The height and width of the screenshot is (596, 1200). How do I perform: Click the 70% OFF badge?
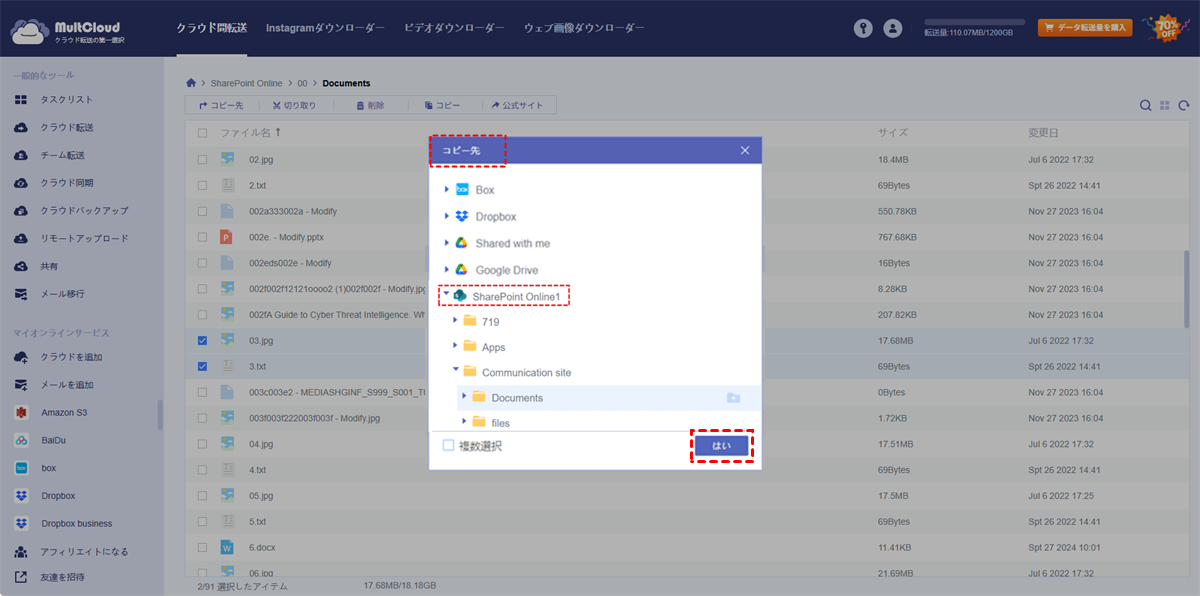click(1166, 27)
